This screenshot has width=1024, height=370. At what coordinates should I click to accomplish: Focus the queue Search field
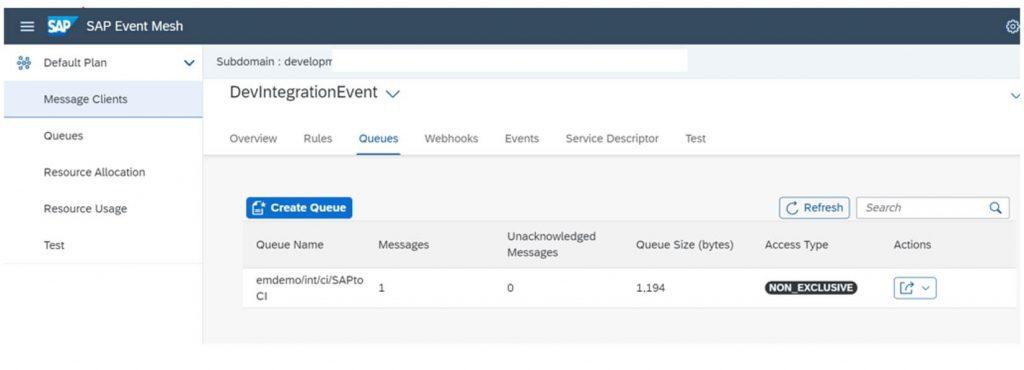point(933,208)
